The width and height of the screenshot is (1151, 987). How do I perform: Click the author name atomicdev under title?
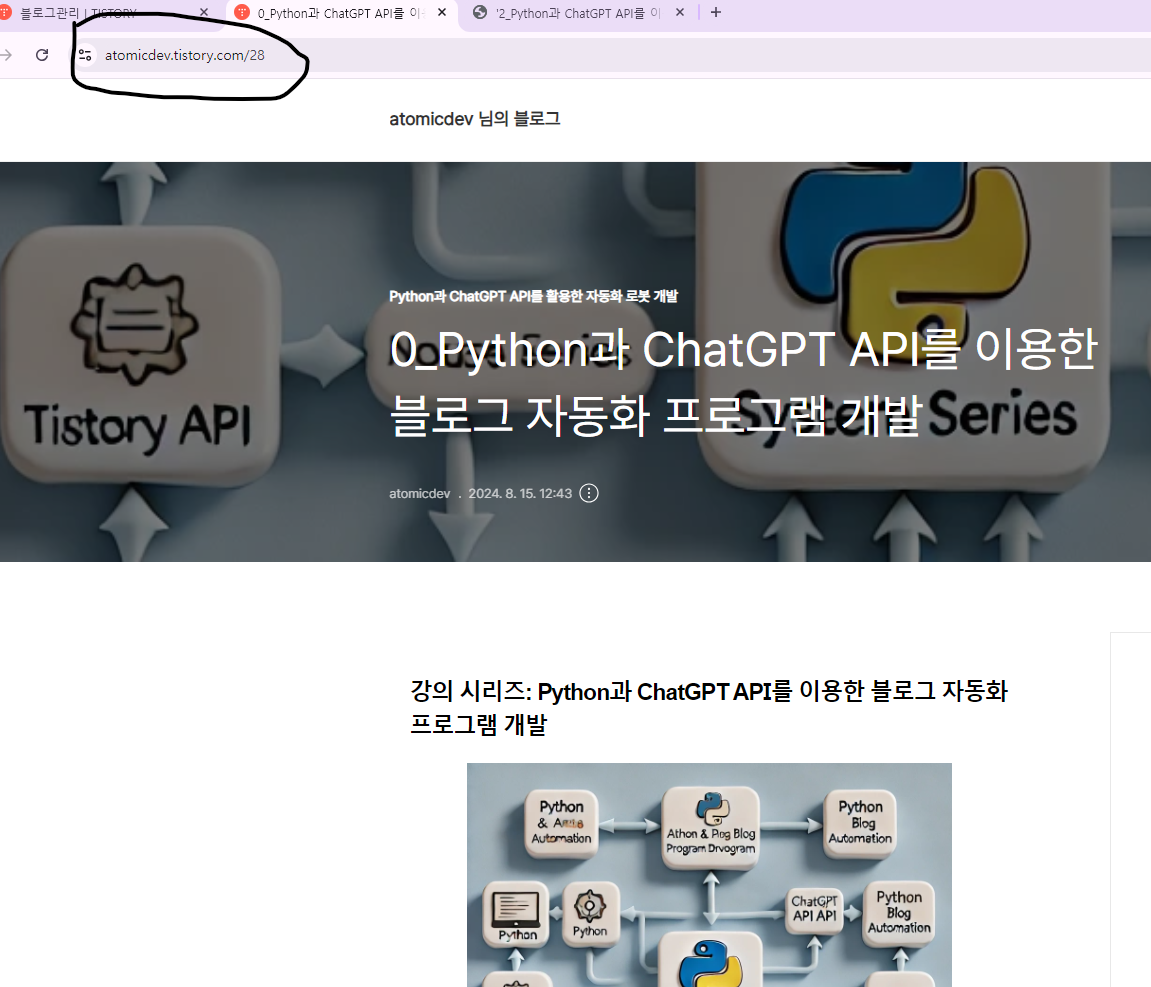click(419, 494)
